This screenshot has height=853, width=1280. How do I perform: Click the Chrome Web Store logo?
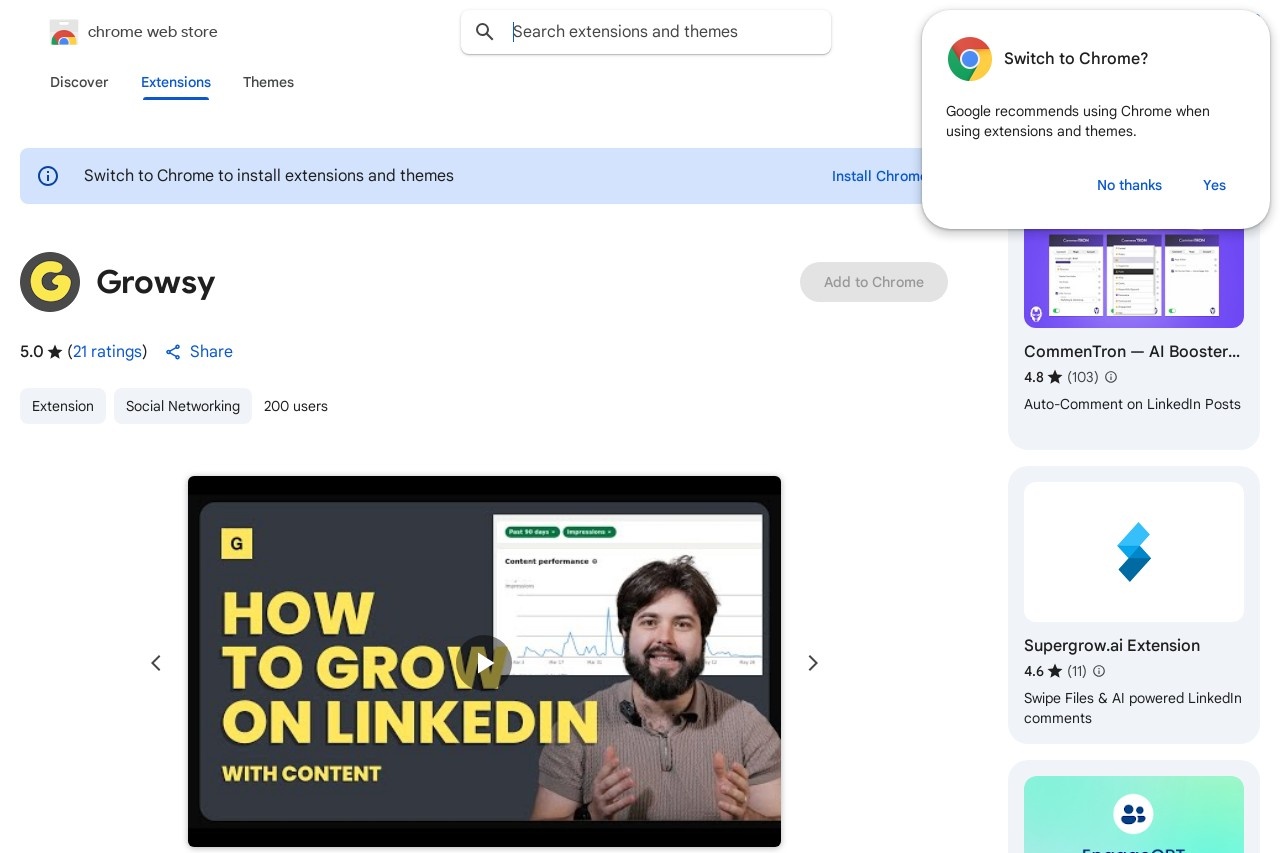63,33
